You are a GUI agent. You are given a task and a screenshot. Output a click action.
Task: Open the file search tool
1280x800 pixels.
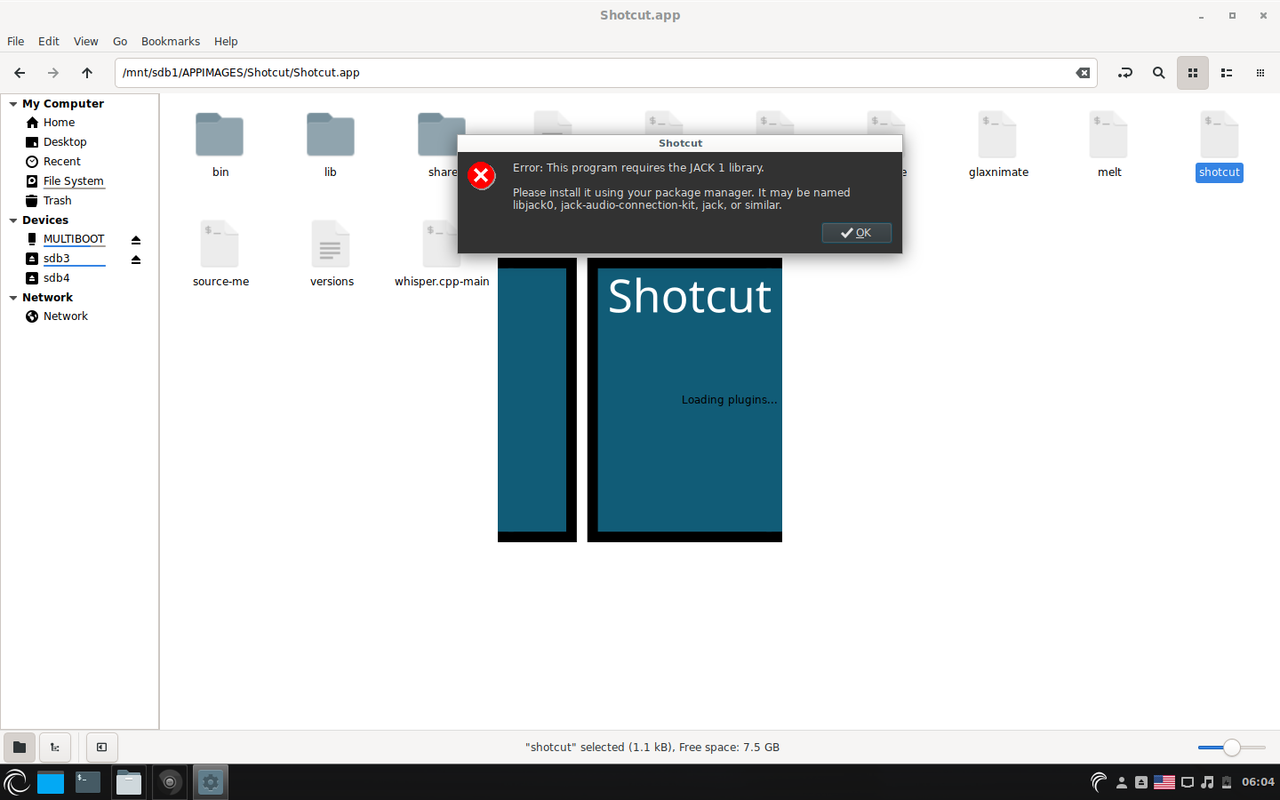1159,73
